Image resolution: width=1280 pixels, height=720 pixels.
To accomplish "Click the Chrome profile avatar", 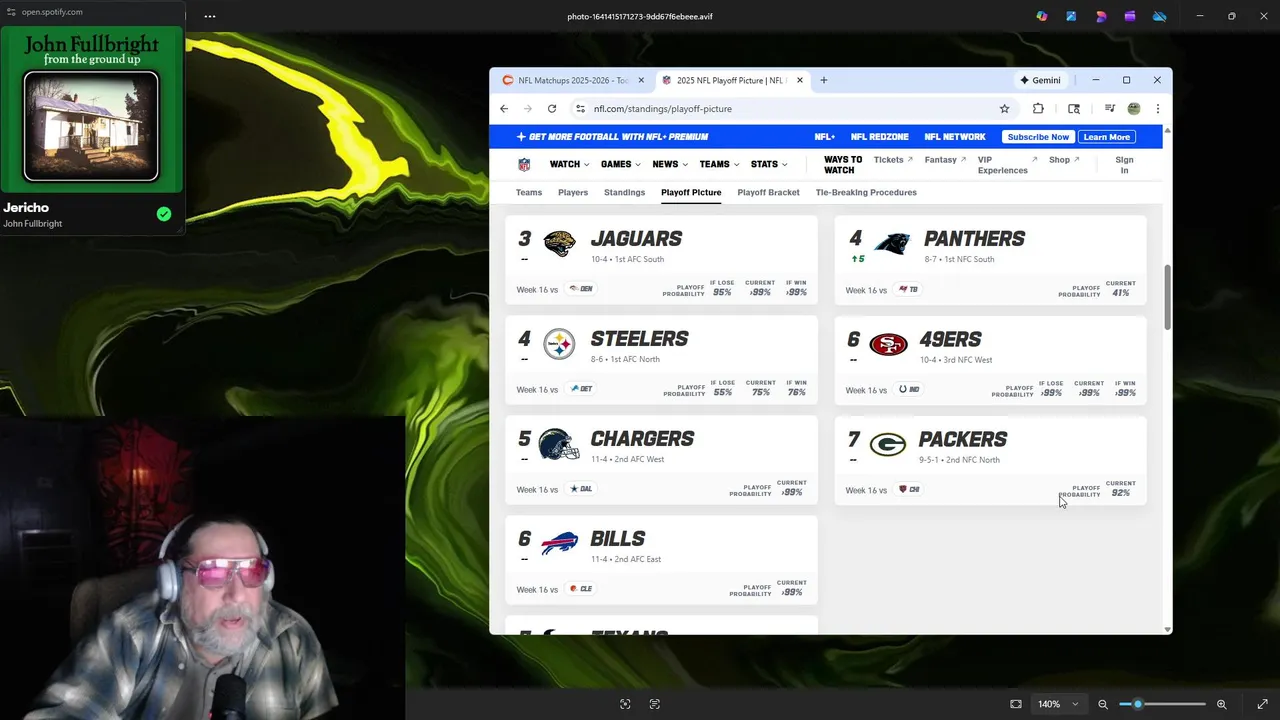I will click(x=1134, y=108).
